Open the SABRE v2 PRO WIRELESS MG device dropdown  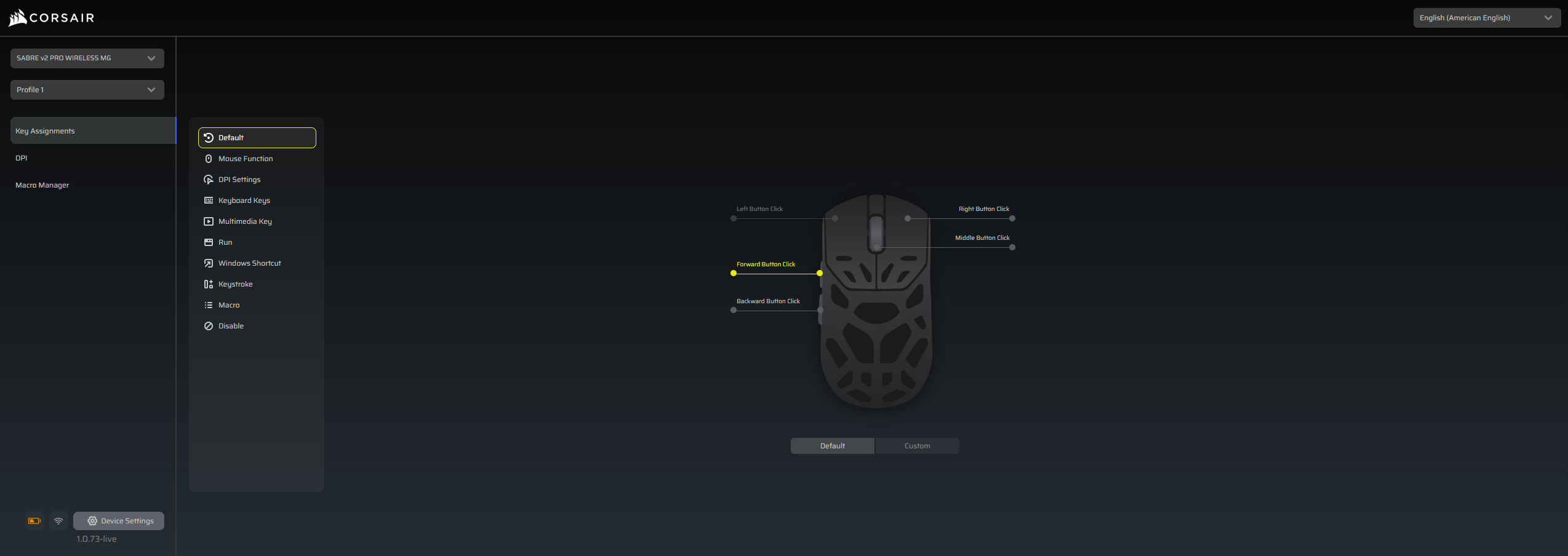pos(87,58)
